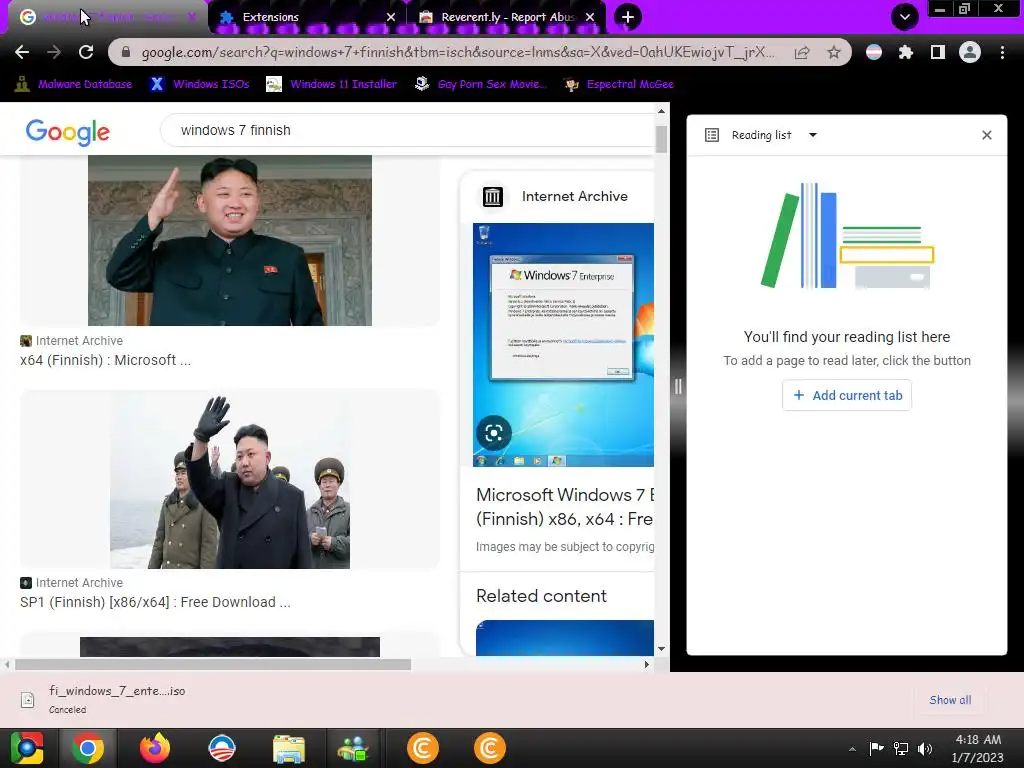Screen dimensions: 1024x768
Task: Click the Action Center flag icon
Action: click(876, 748)
